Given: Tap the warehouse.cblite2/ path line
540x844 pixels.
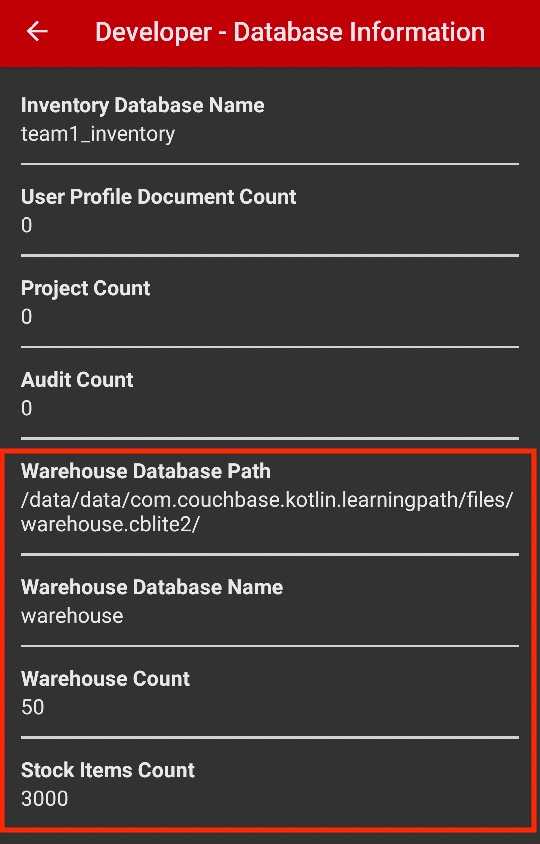Looking at the screenshot, I should pos(110,524).
